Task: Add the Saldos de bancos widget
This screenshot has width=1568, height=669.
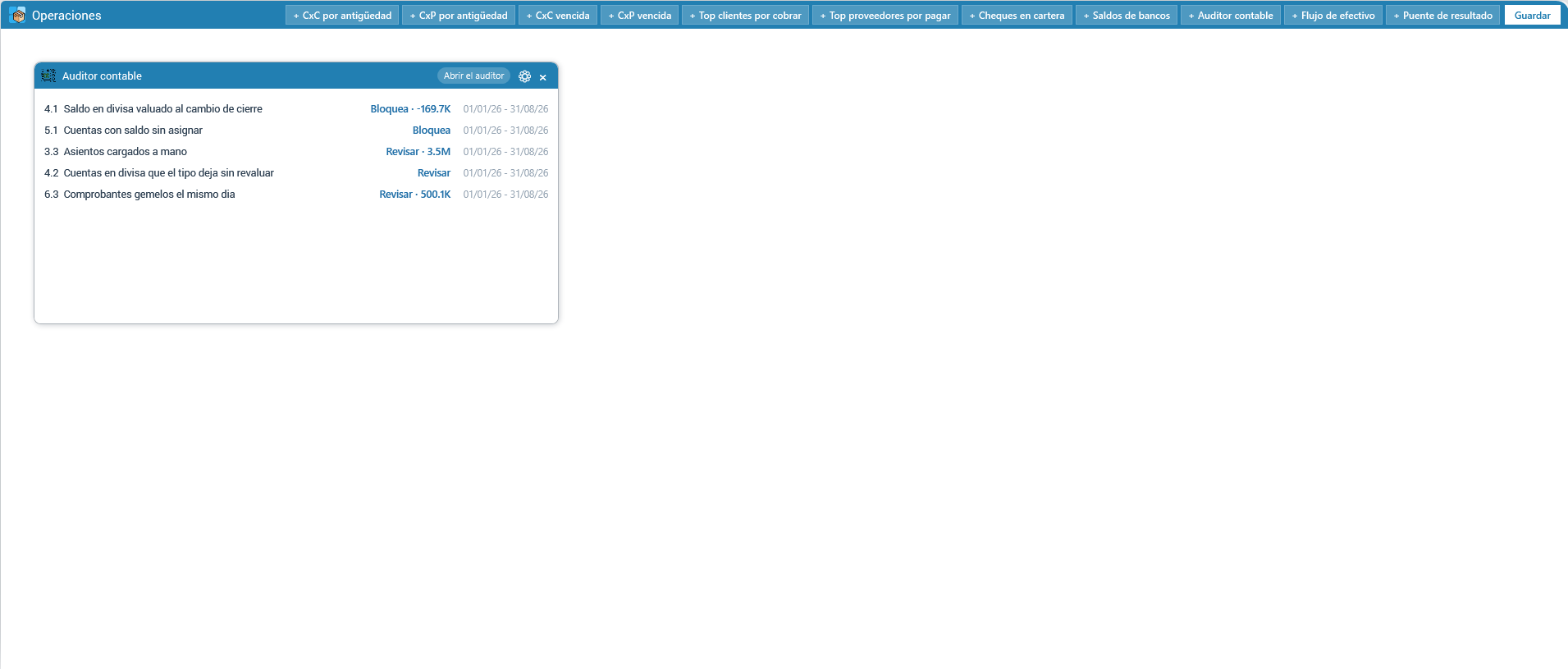Action: tap(1127, 15)
